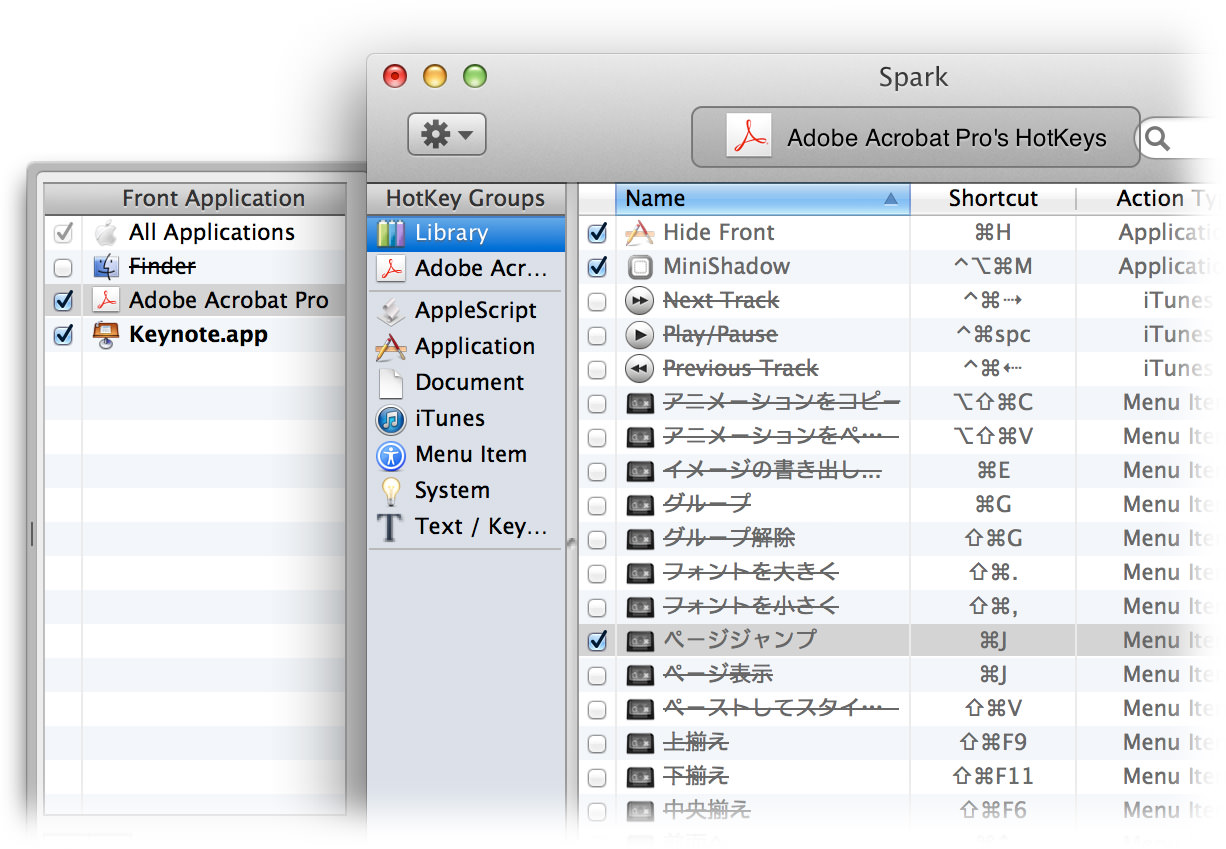The image size is (1226, 849).
Task: Select Library in HotKey Groups
Action: pyautogui.click(x=466, y=233)
